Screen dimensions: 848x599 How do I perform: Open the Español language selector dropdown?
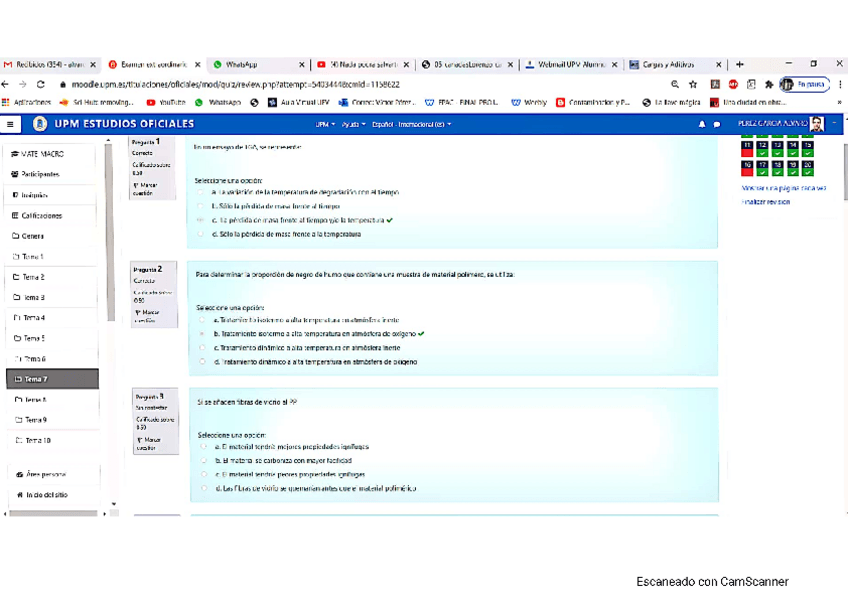410,124
